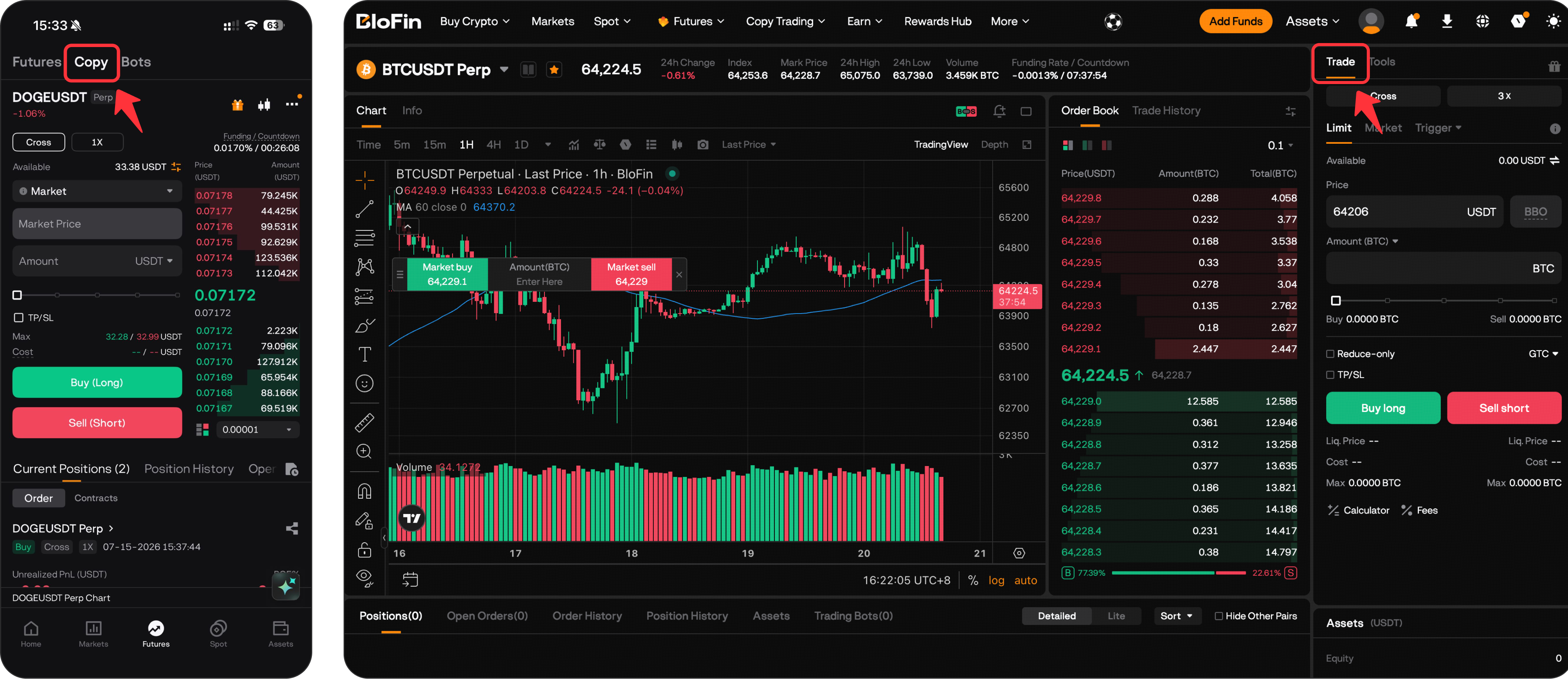Expand the Buy Crypto menu

pos(475,21)
